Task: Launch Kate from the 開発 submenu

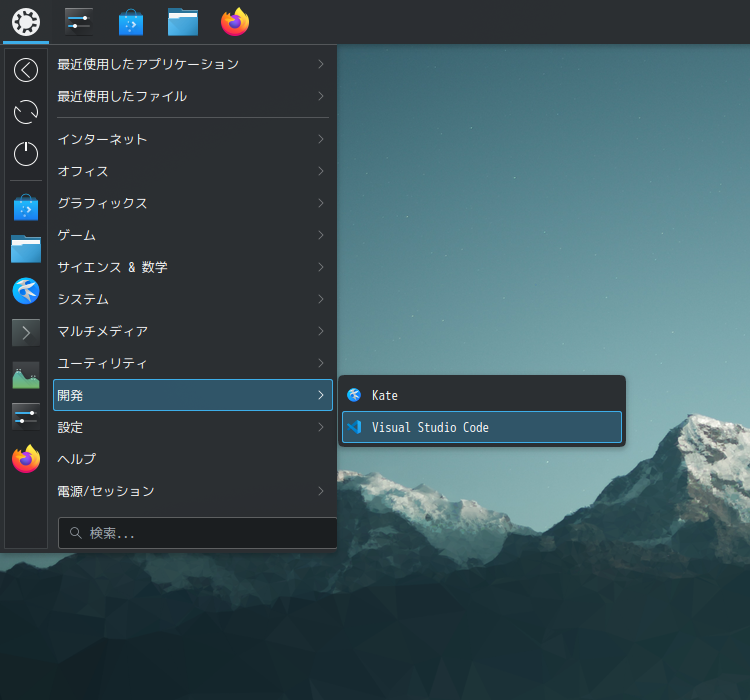Action: coord(482,395)
